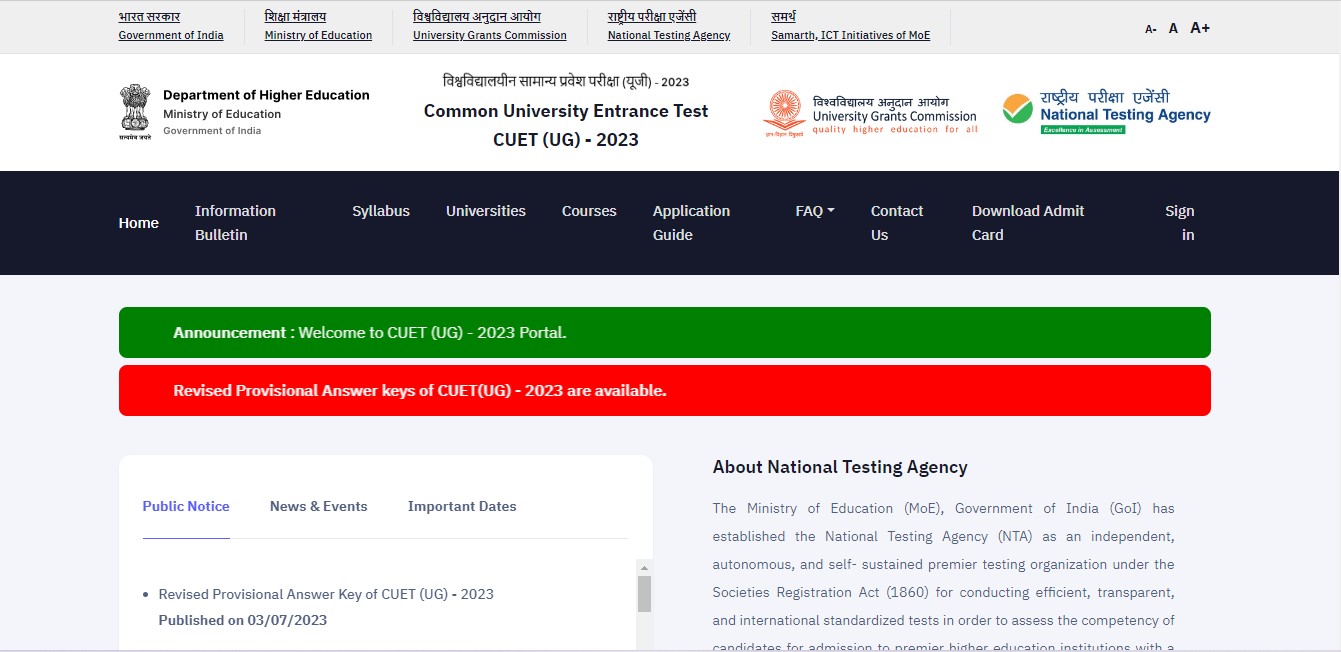1341x652 pixels.
Task: Go to the Syllabus page
Action: (381, 211)
